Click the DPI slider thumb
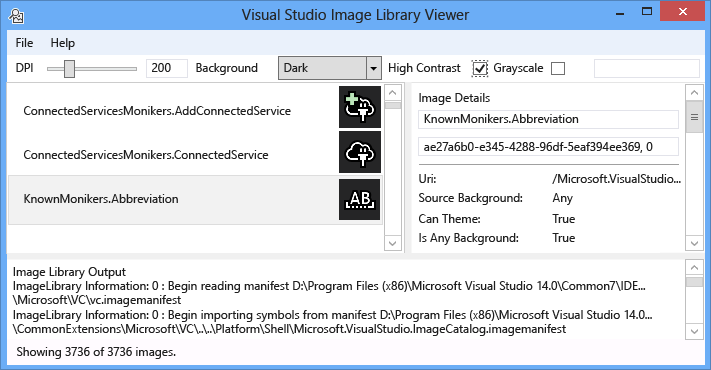This screenshot has height=370, width=711. tap(69, 68)
